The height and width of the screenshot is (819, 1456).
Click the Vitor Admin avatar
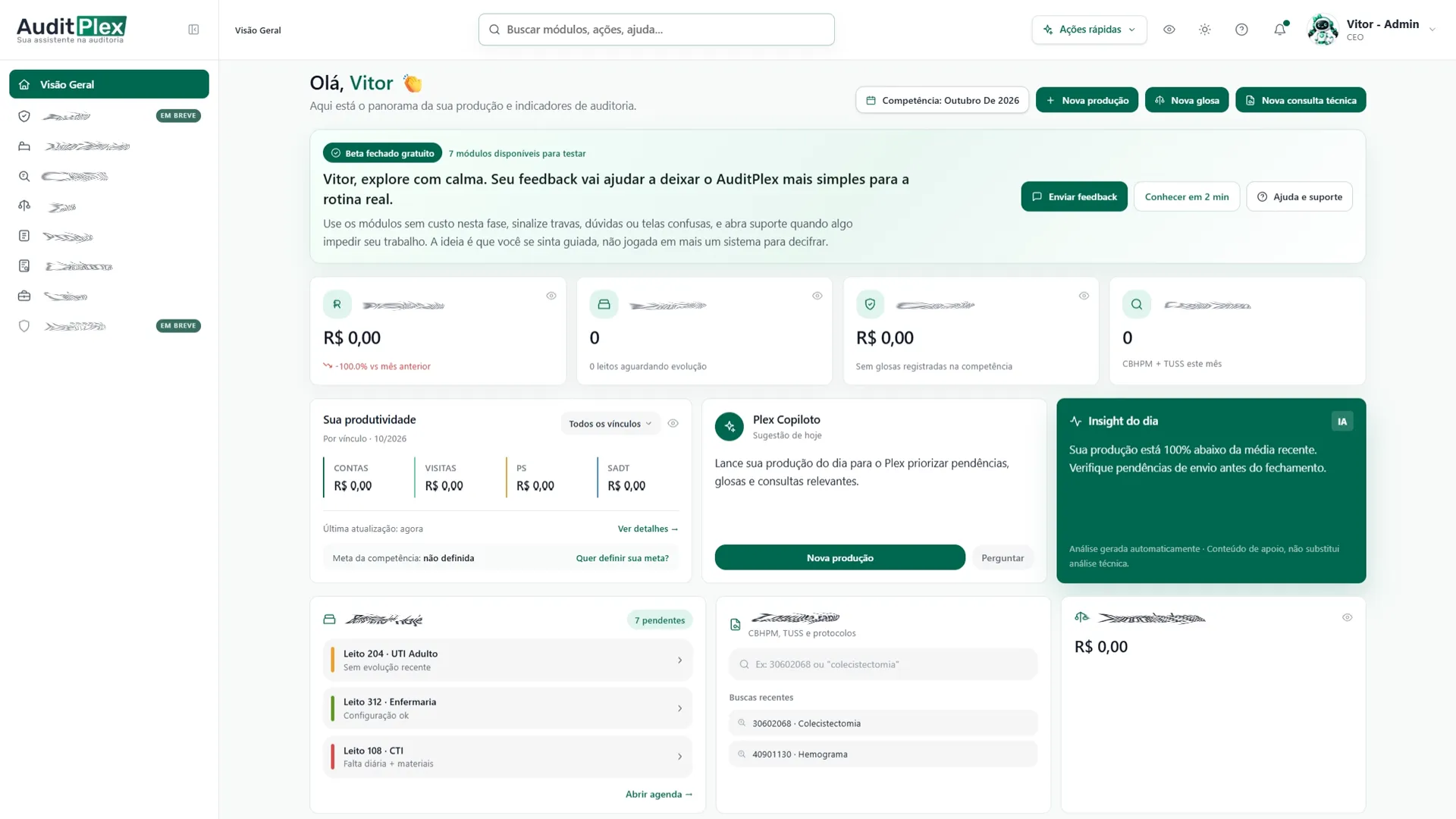click(x=1323, y=30)
